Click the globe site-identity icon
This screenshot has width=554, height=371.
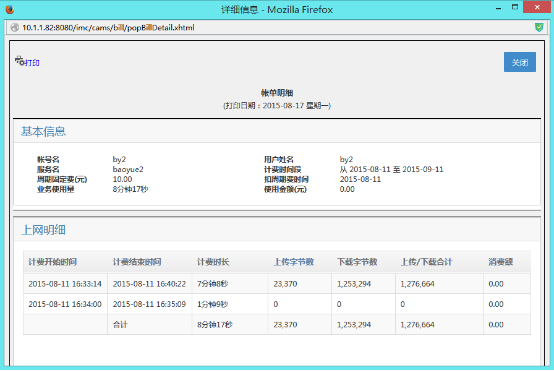(x=14, y=28)
